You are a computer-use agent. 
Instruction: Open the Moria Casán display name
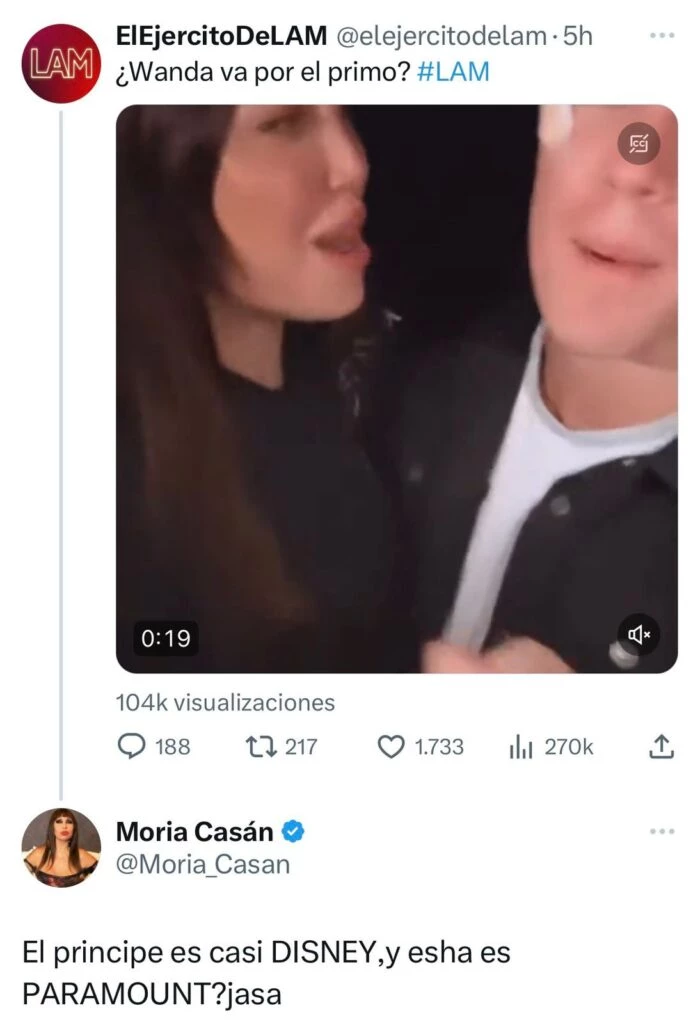coord(195,830)
